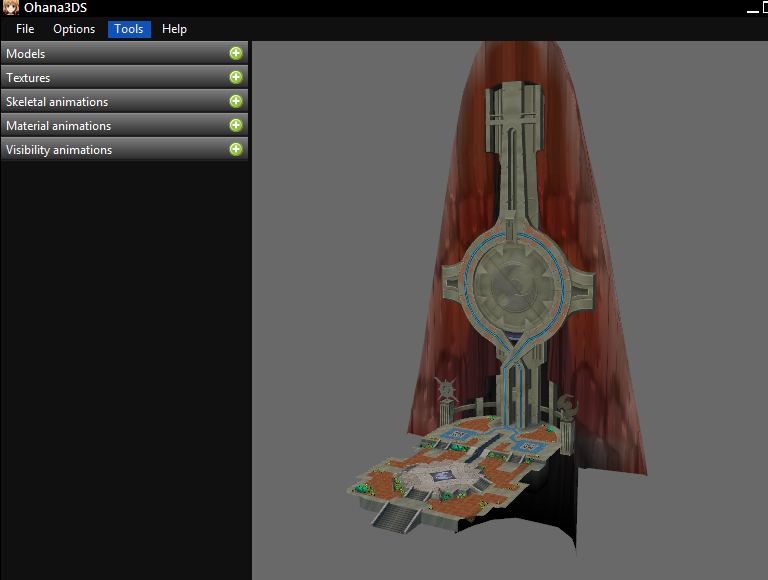Click the plus icon on Material animations
The width and height of the screenshot is (768, 580).
pos(236,125)
